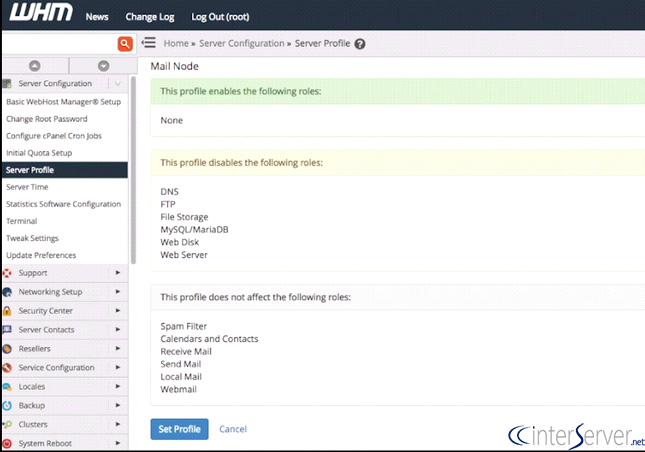Viewport: 645px width, 452px height.
Task: Click the Spam Filter role text
Action: click(183, 326)
